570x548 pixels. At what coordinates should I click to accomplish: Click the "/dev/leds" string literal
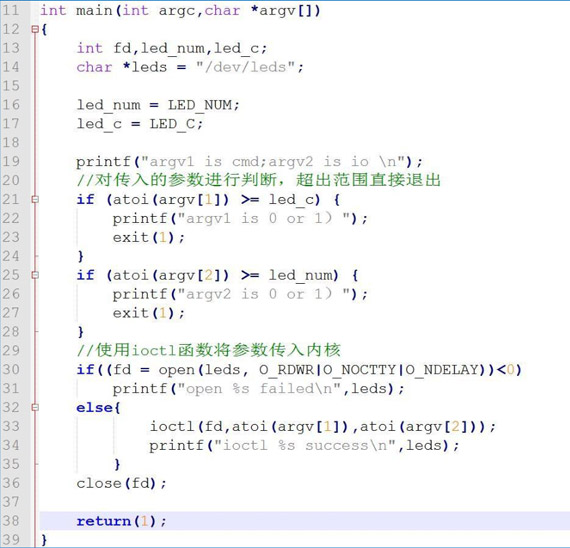(x=245, y=67)
